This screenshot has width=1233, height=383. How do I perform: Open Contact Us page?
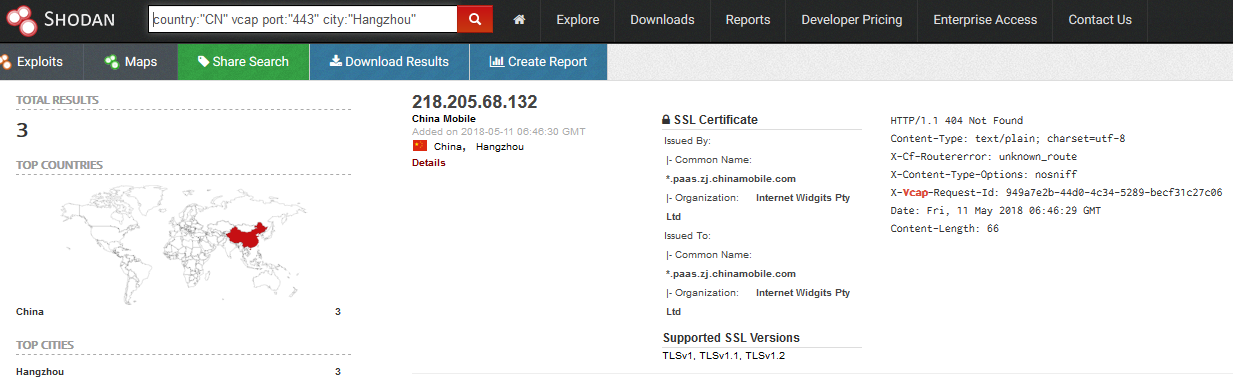point(1100,19)
